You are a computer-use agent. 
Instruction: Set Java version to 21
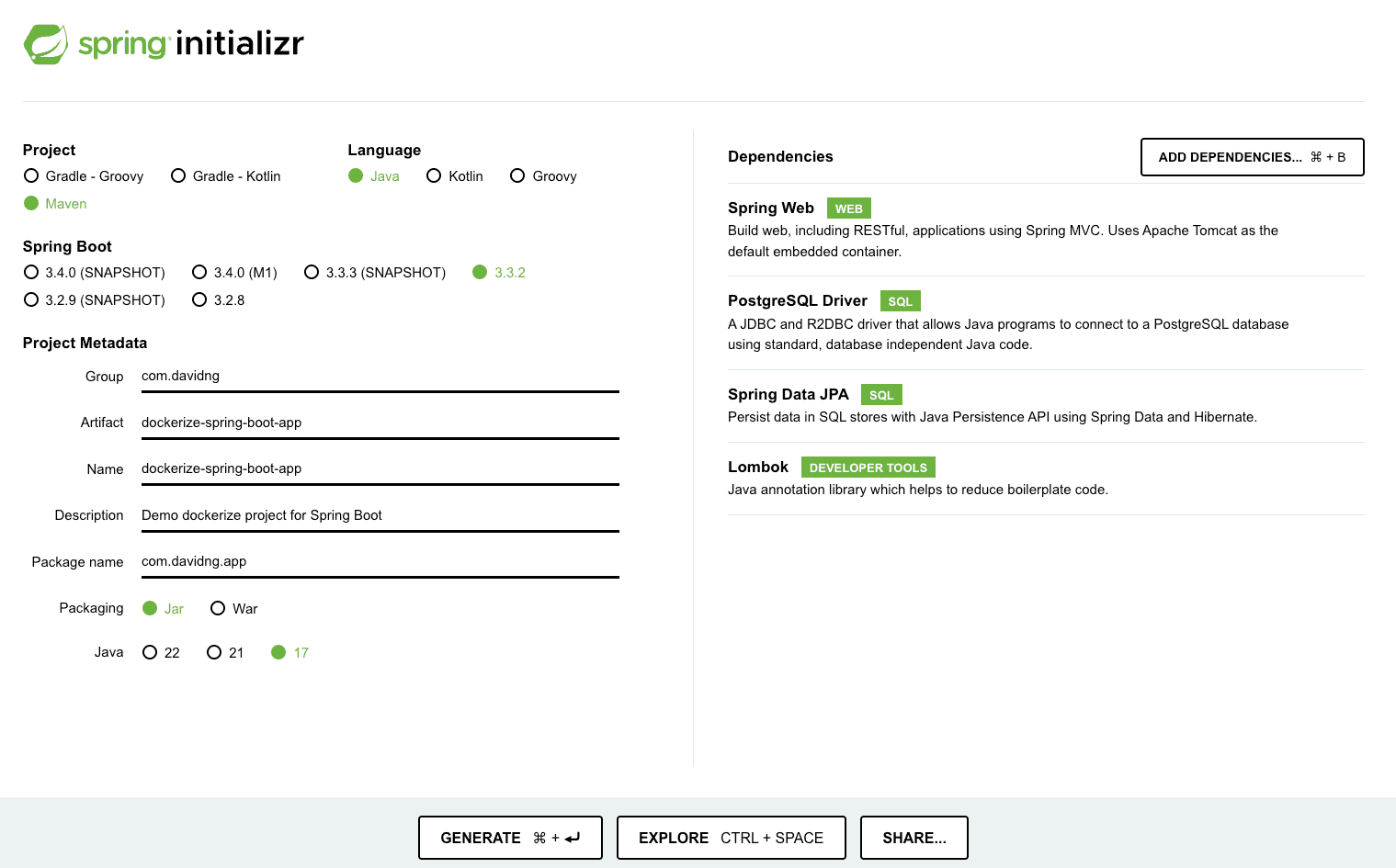(x=214, y=653)
